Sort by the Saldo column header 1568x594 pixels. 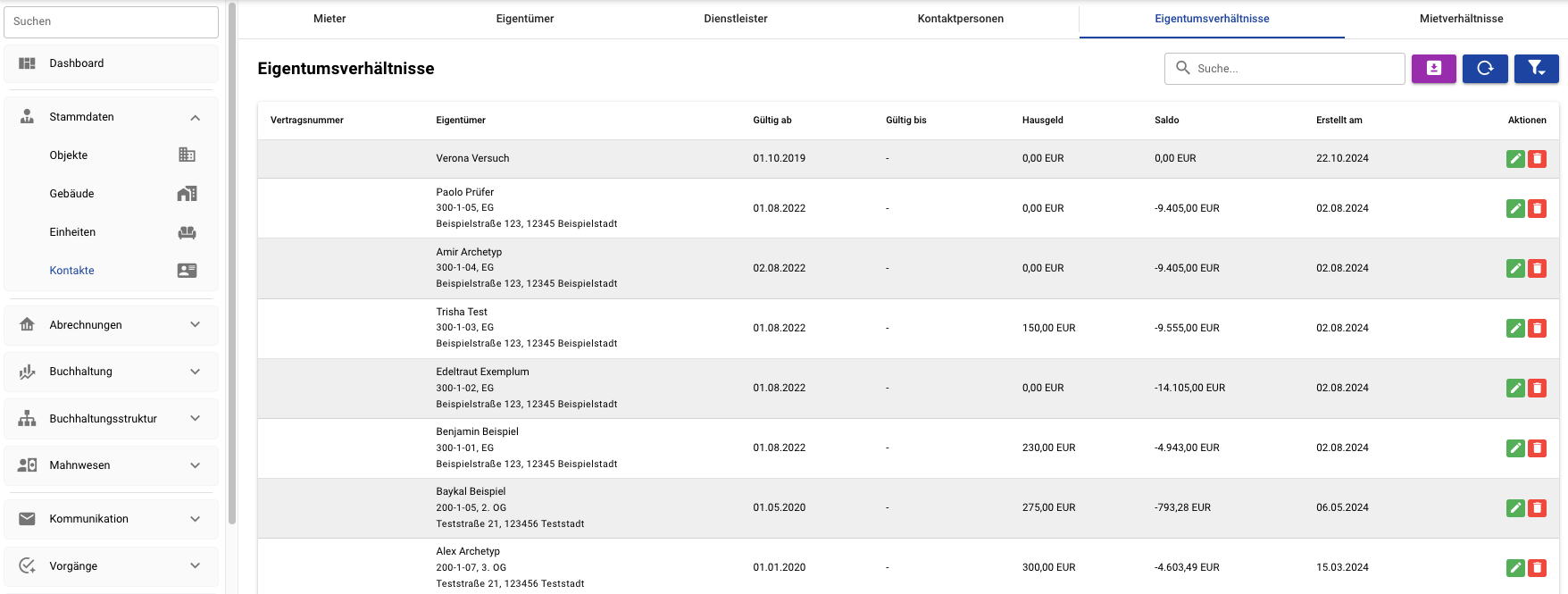1166,121
